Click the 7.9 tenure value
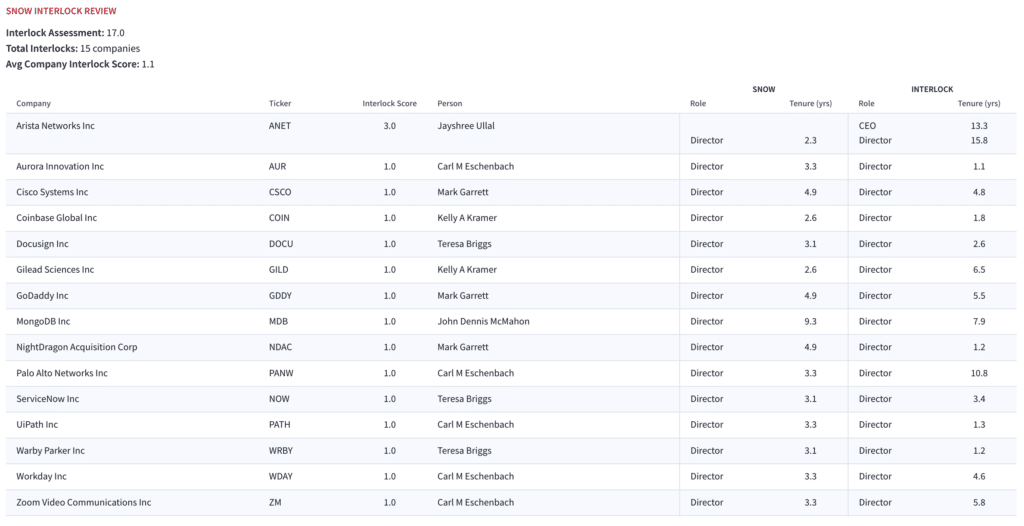The height and width of the screenshot is (526, 1024). coord(979,321)
